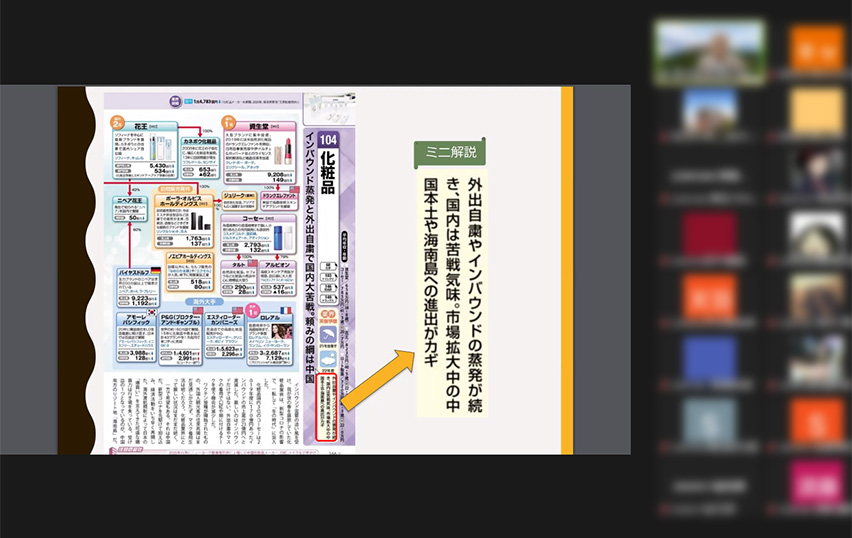Screen dimensions: 852x538
Task: Click the red-outlined summary box on page
Action: coord(327,406)
